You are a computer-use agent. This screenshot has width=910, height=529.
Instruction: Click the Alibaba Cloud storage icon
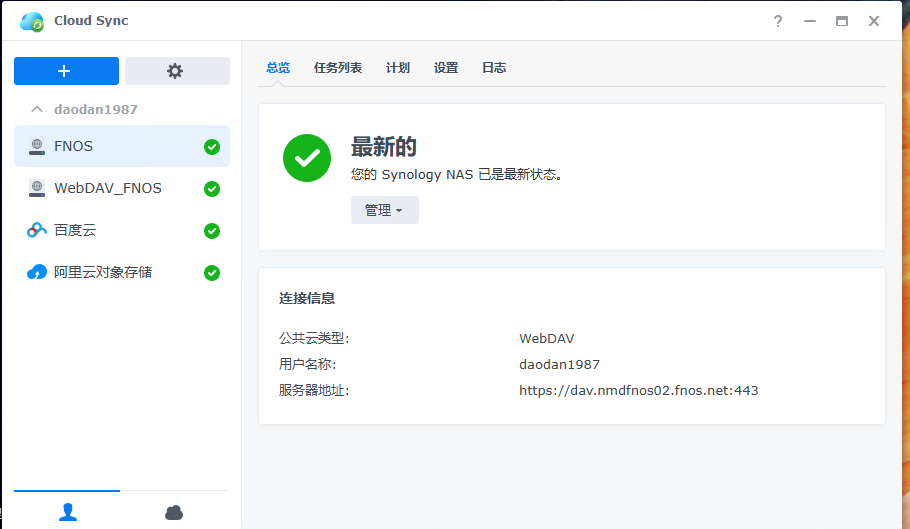[37, 272]
